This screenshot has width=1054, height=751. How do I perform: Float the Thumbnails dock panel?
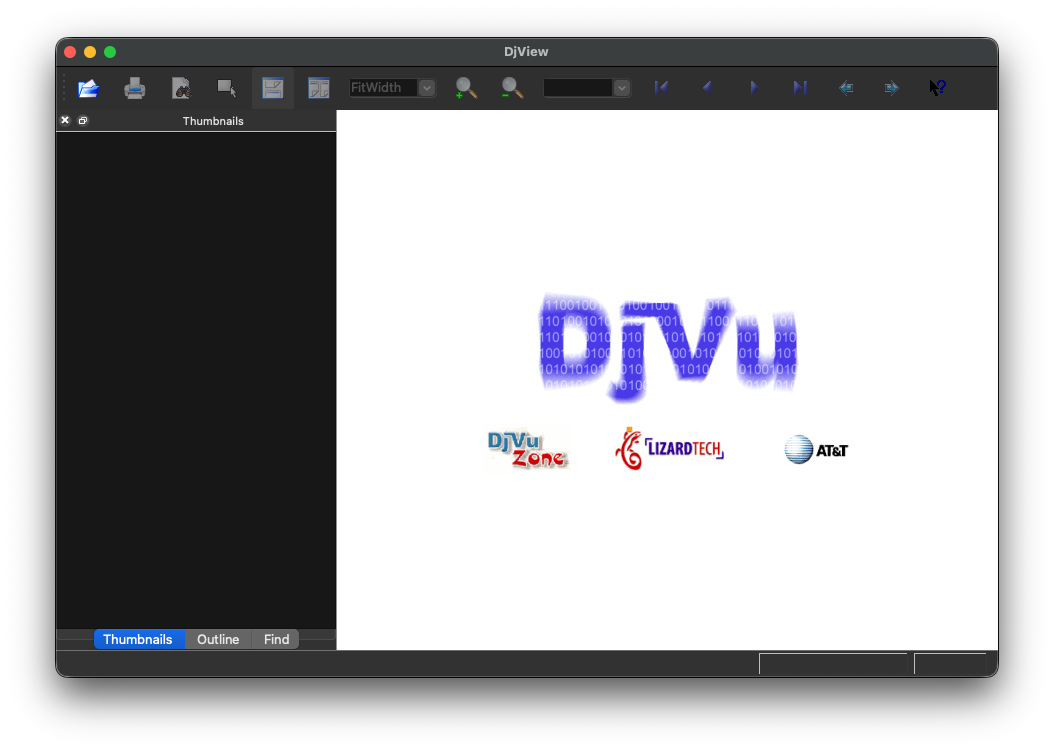[x=83, y=120]
